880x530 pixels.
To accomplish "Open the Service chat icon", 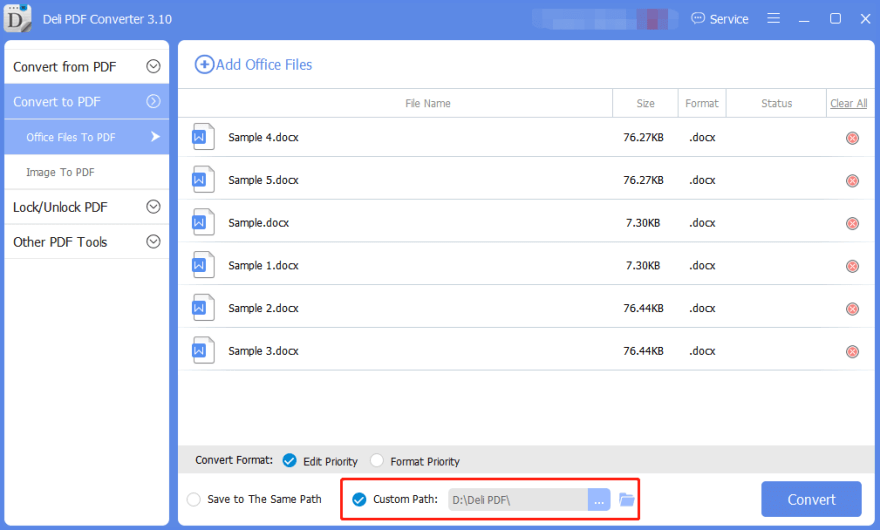I will (x=698, y=19).
